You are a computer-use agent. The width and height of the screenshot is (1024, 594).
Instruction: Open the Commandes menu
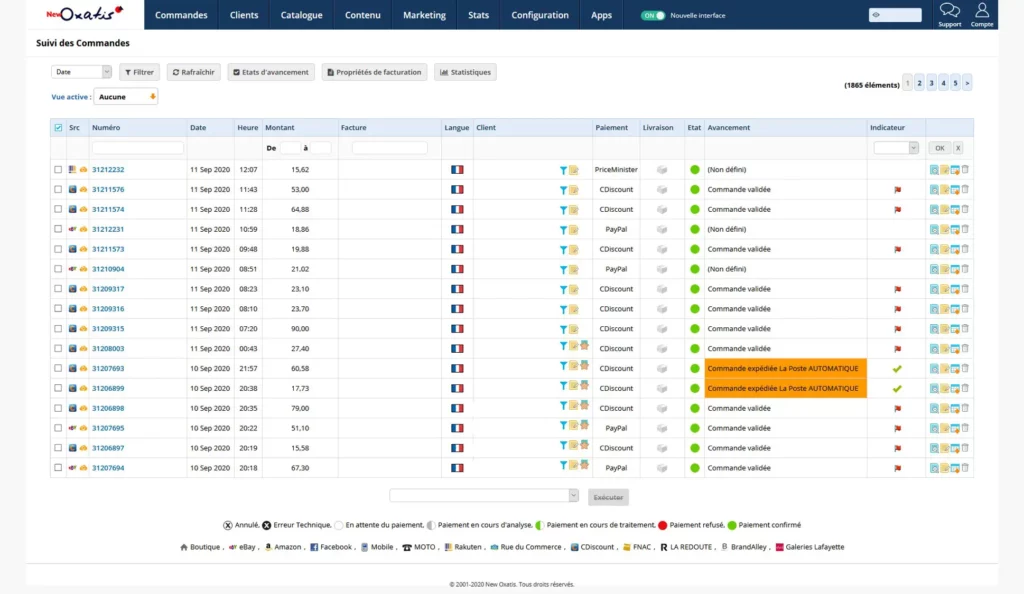pos(181,15)
